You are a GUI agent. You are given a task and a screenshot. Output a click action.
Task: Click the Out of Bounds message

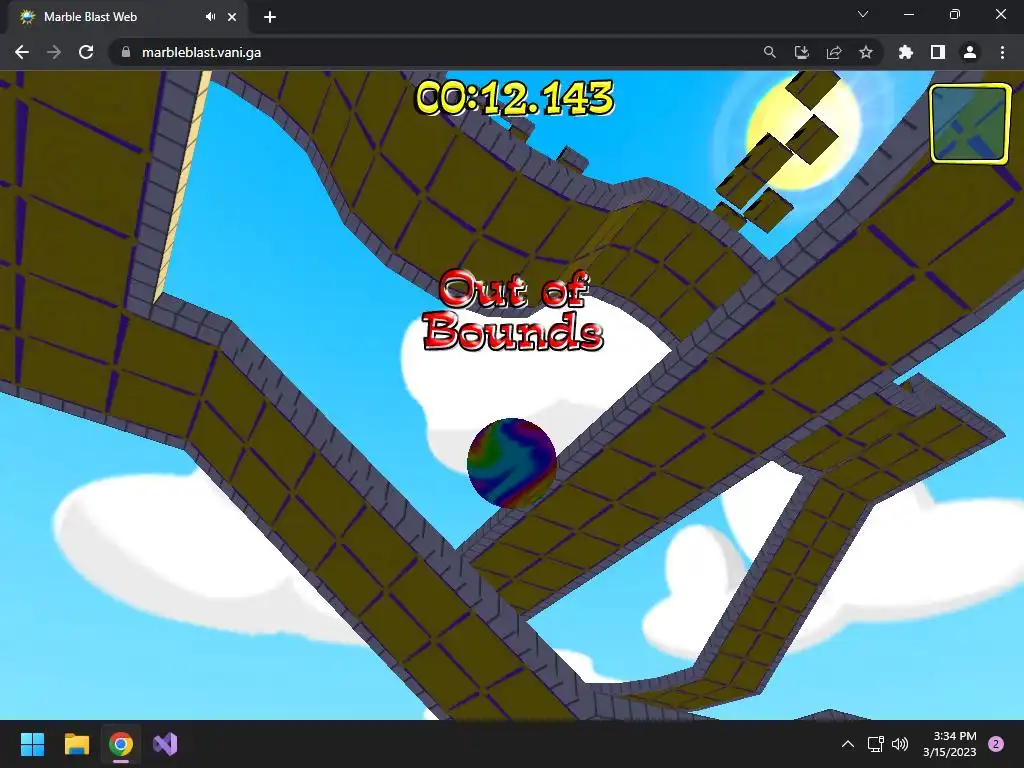tap(513, 311)
